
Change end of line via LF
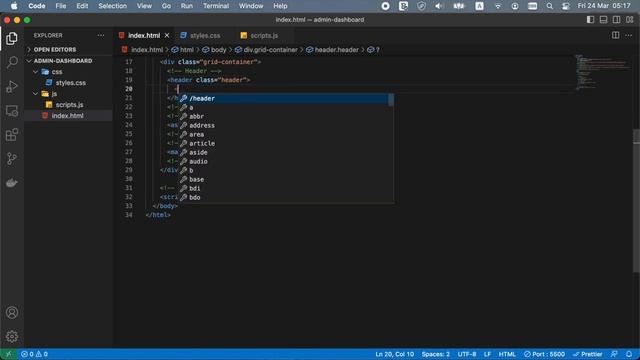[487, 354]
